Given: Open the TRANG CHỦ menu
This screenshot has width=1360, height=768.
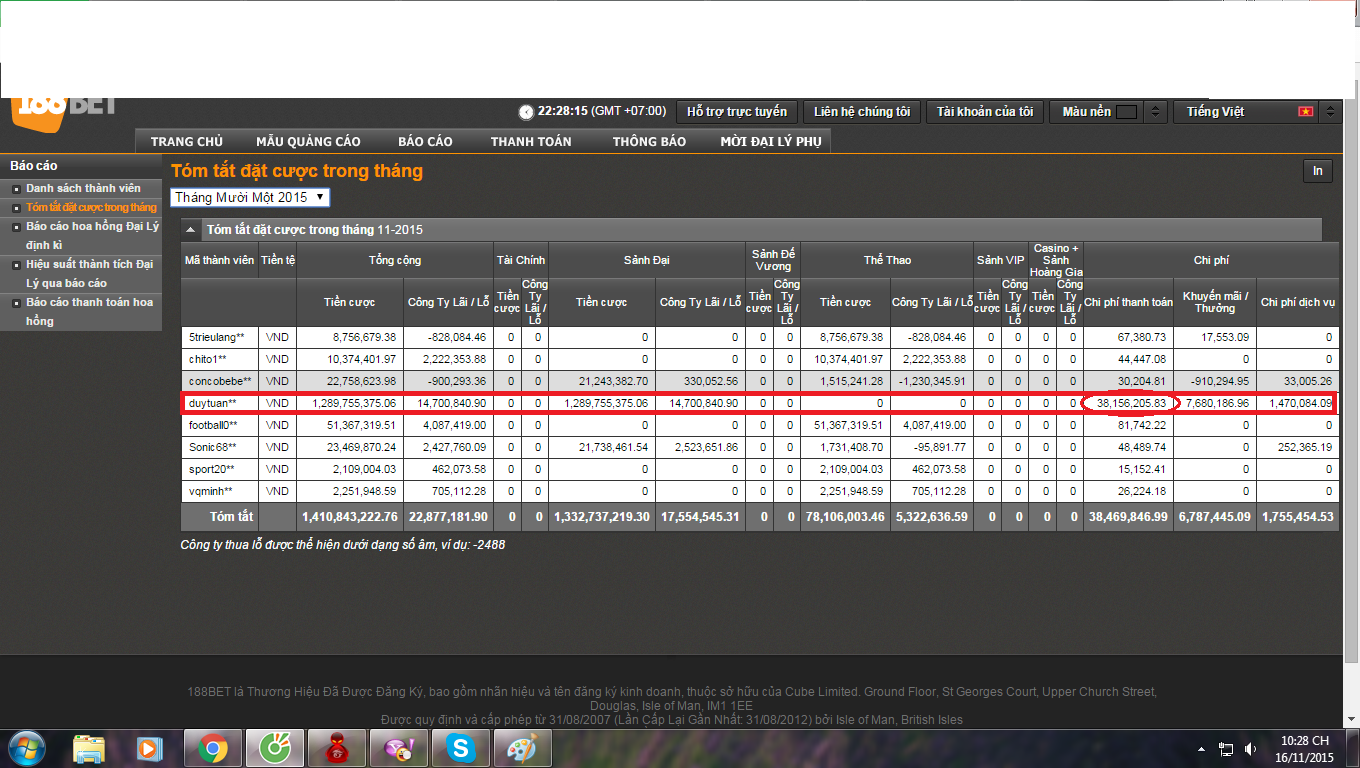Looking at the screenshot, I should point(187,142).
